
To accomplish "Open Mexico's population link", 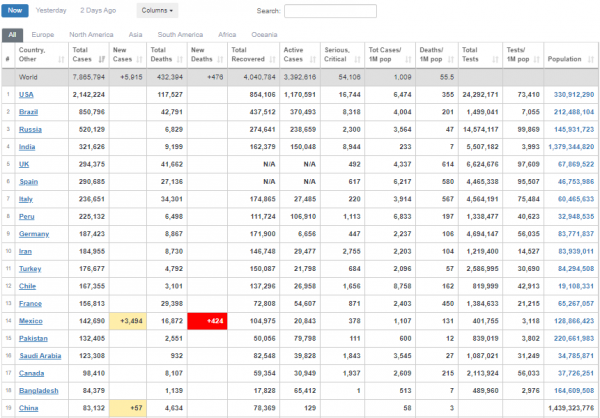I will 574,321.
